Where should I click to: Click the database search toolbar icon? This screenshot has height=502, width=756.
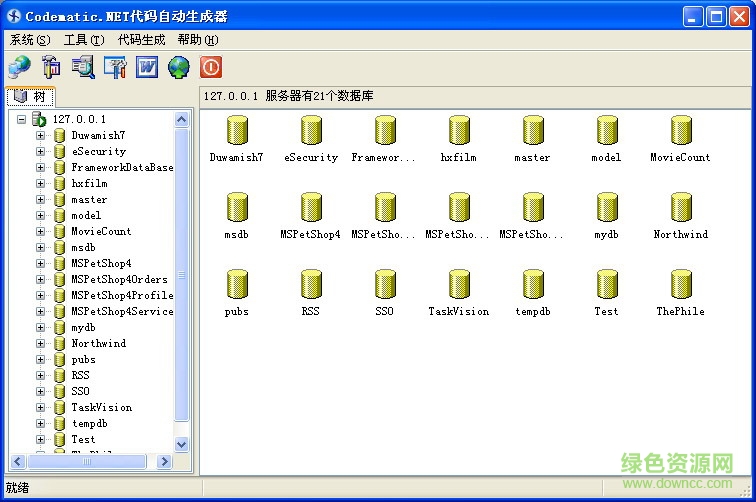83,67
